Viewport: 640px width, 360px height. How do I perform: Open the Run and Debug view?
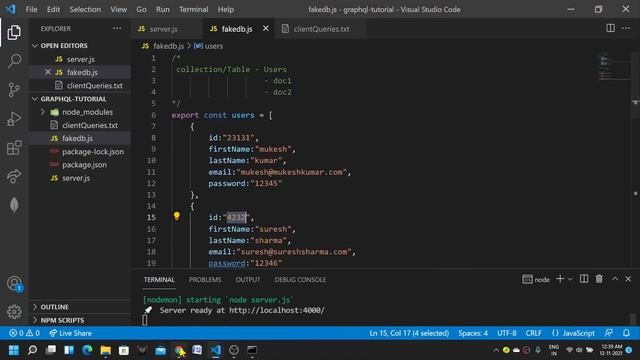(14, 119)
